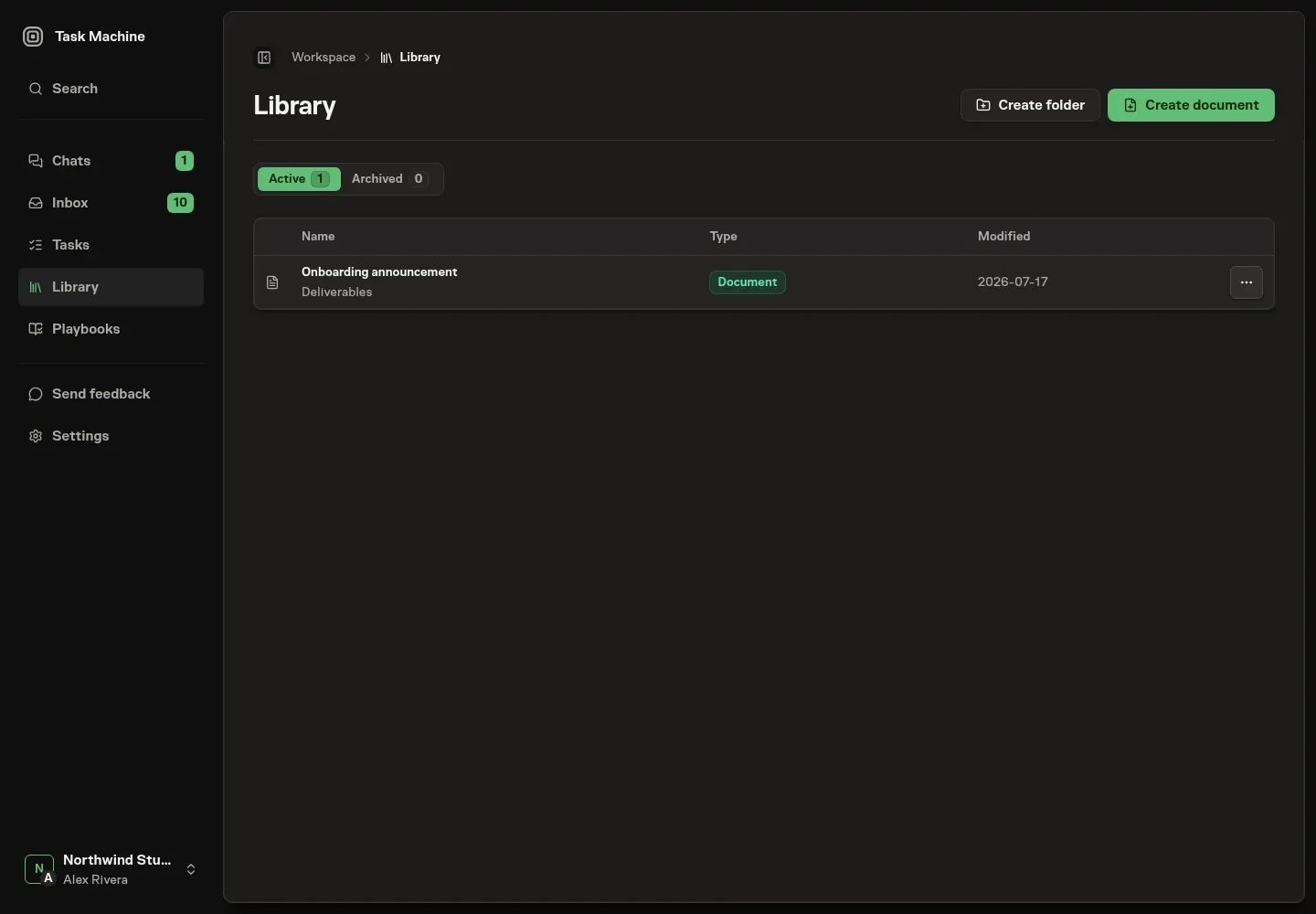The height and width of the screenshot is (914, 1316).
Task: Click the Library breadcrumb label
Action: (x=419, y=57)
